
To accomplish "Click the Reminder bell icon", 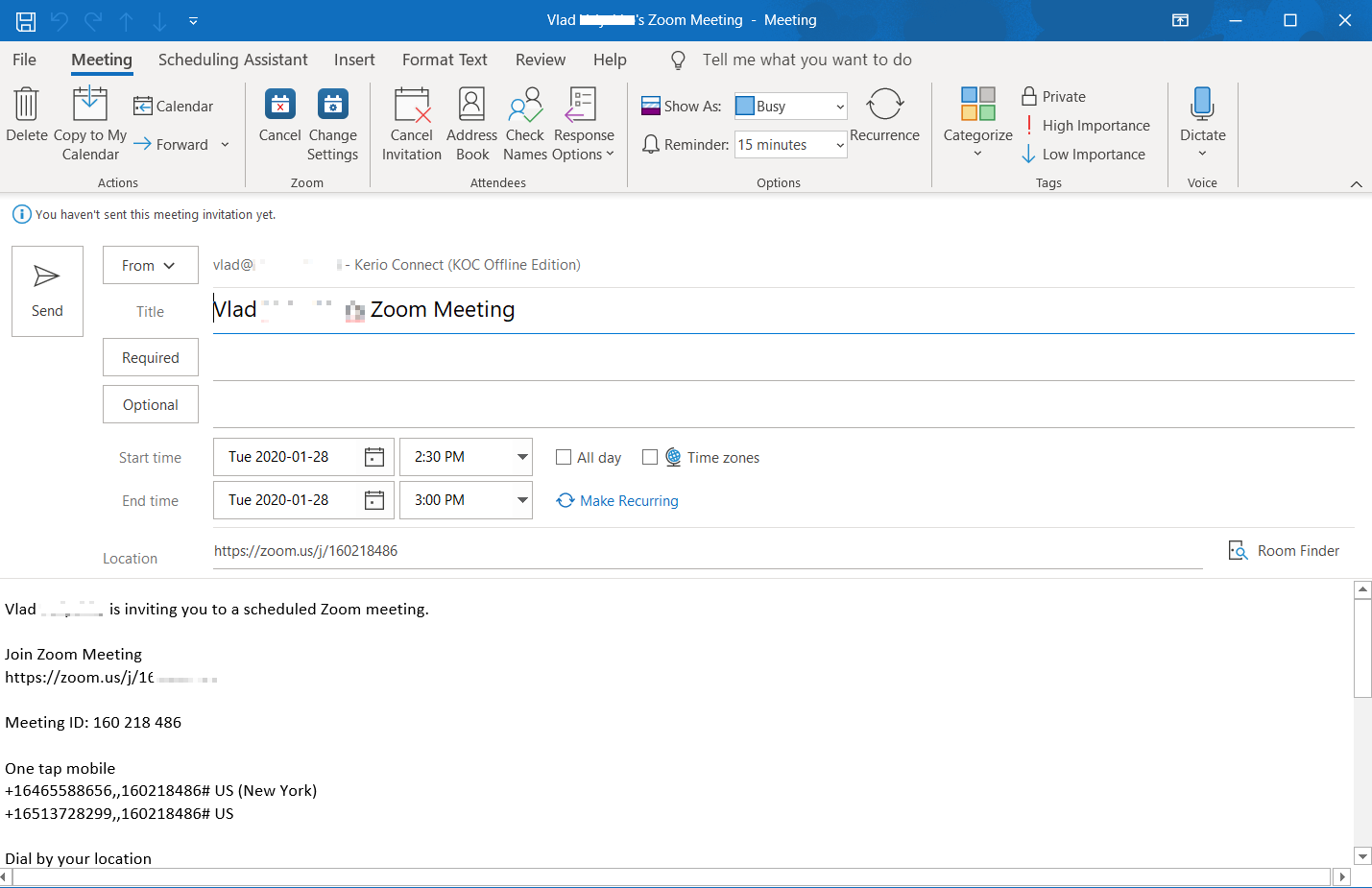I will (x=651, y=144).
